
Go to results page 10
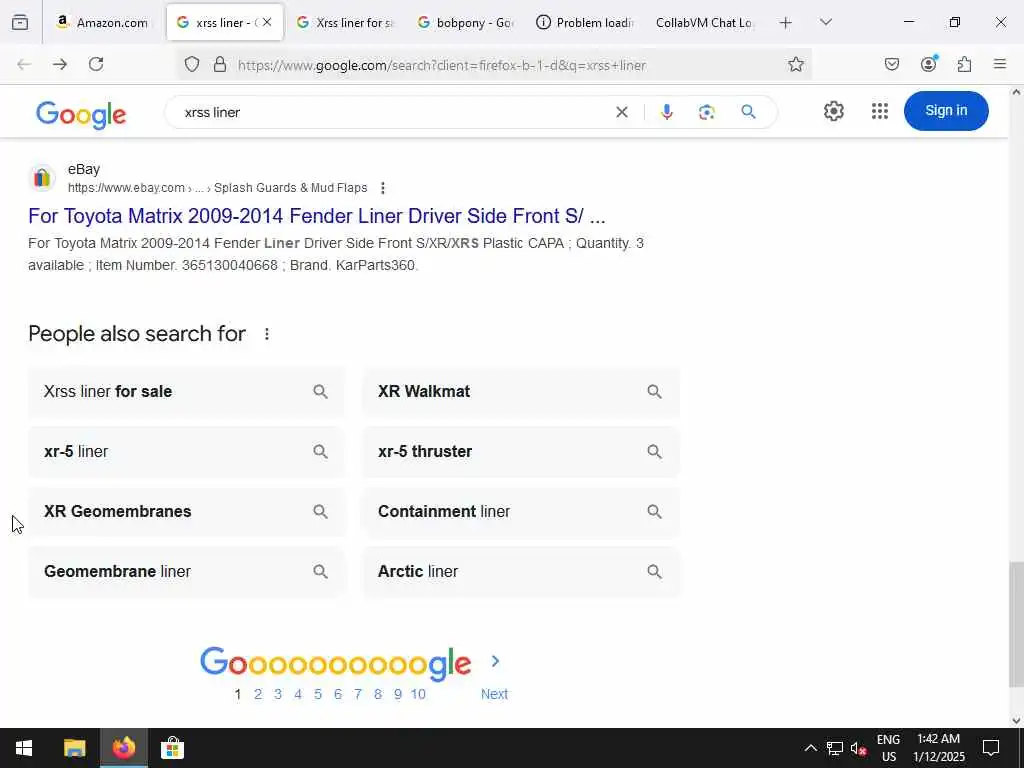(x=418, y=694)
